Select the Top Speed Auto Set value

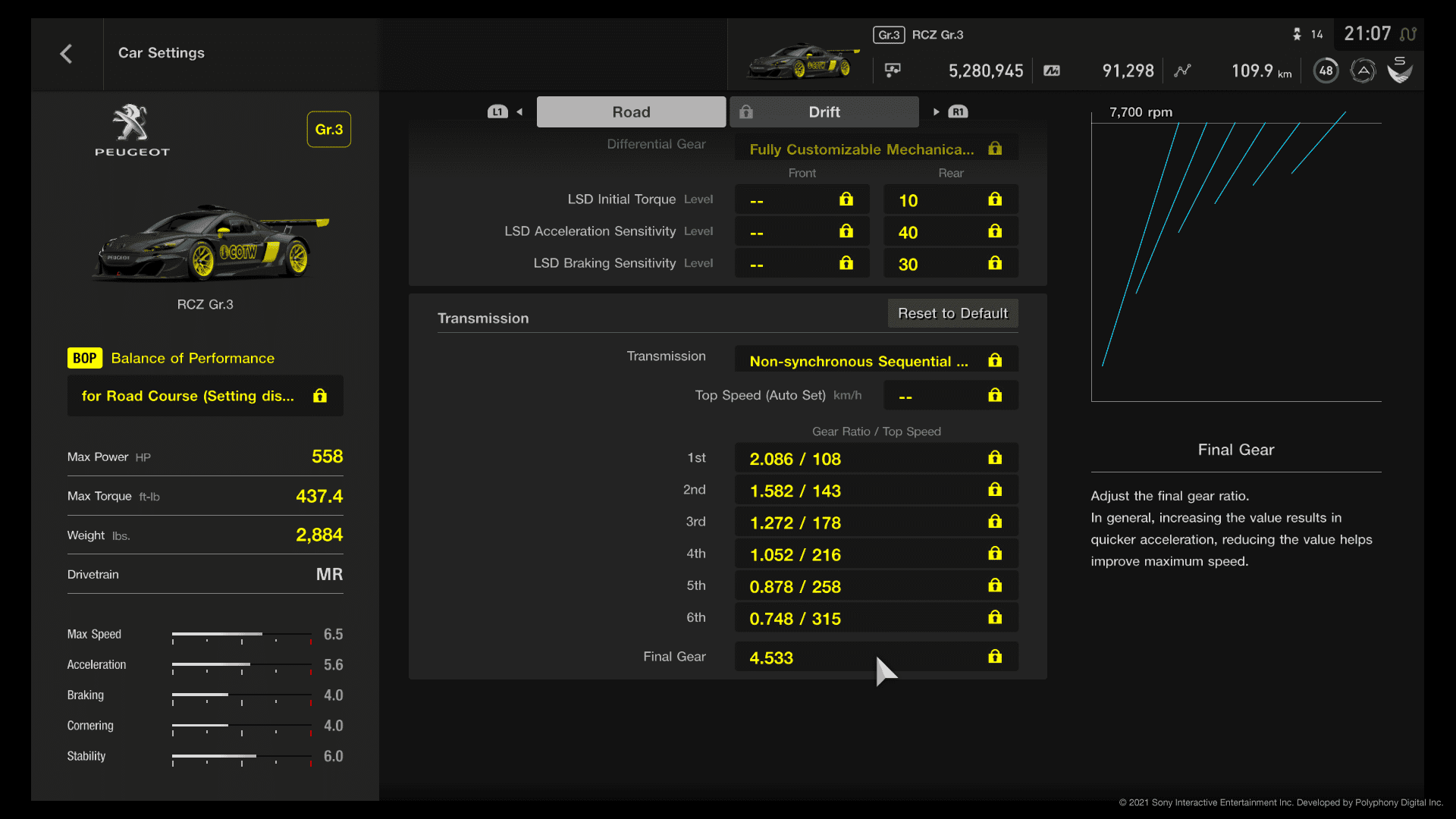tap(950, 395)
